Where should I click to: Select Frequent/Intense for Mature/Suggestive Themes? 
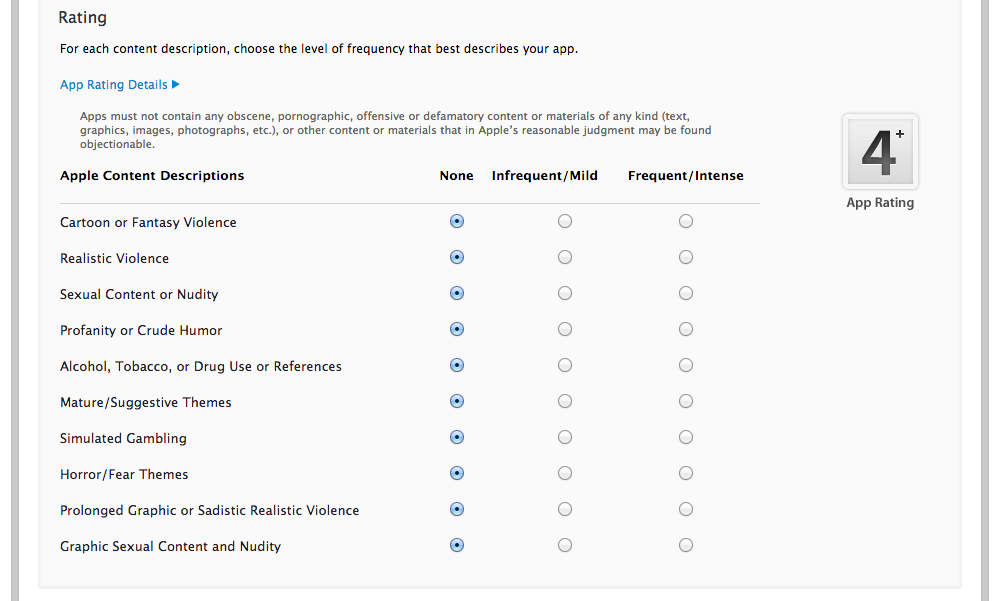tap(685, 401)
